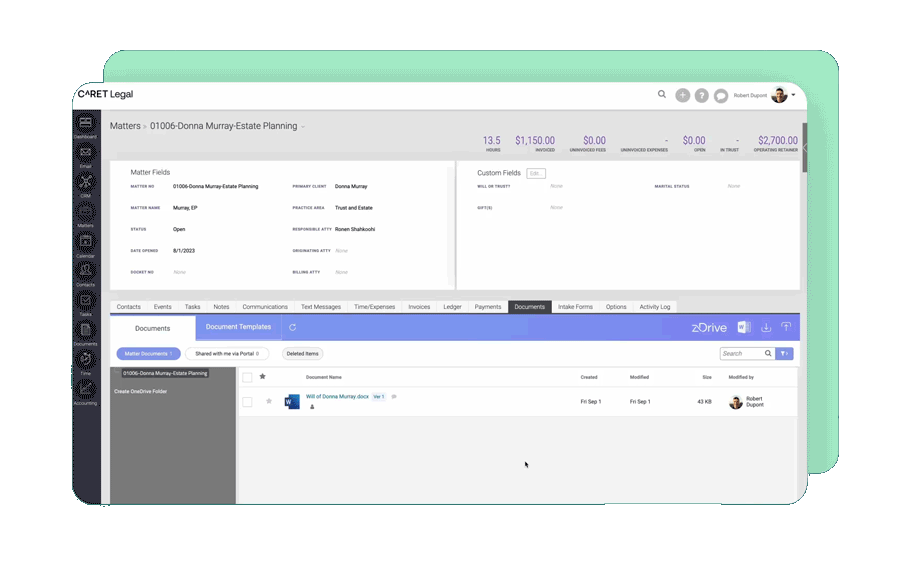Screen dimensions: 900x565
Task: Check the Will of Donna Murray checkbox
Action: (x=247, y=402)
